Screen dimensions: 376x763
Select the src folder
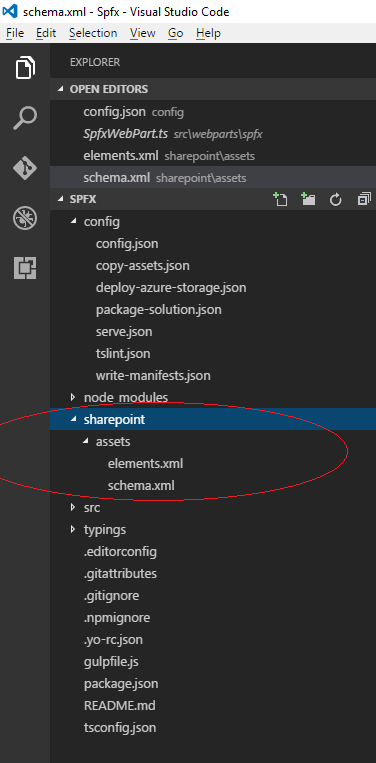click(92, 508)
